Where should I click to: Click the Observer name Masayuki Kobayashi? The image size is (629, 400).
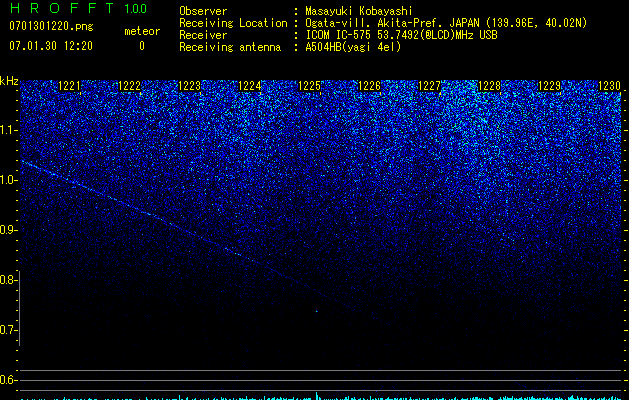click(359, 11)
